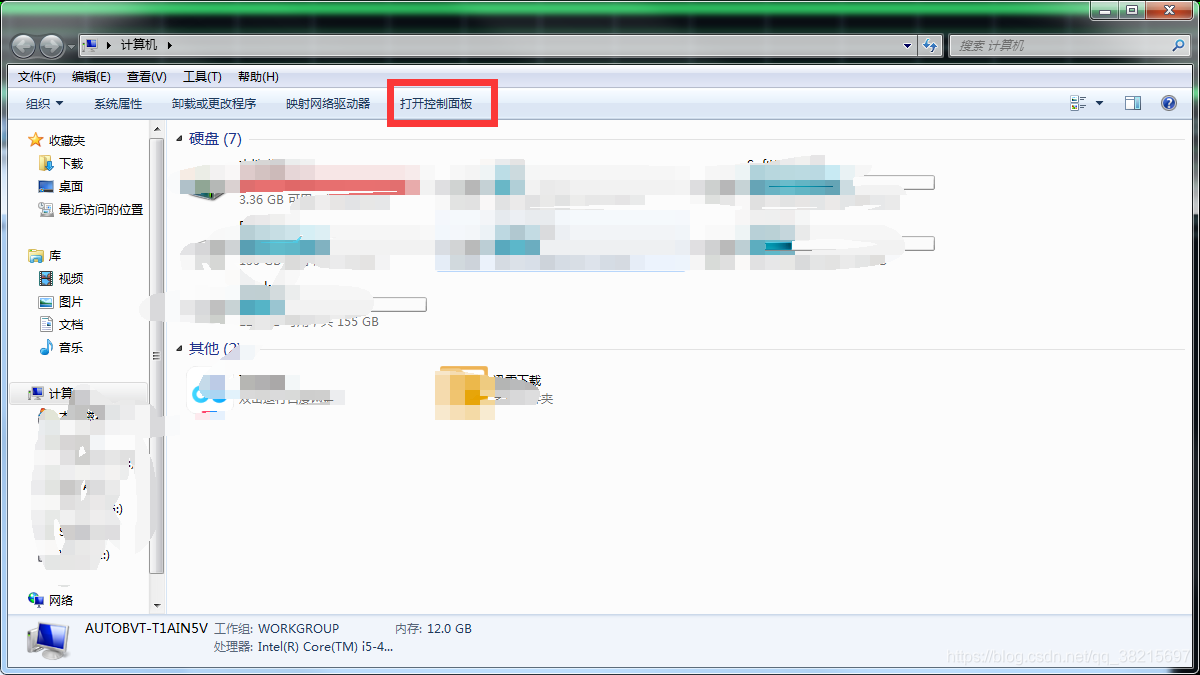Click the navigation pane scroll down arrow
This screenshot has width=1200, height=675.
tap(156, 605)
